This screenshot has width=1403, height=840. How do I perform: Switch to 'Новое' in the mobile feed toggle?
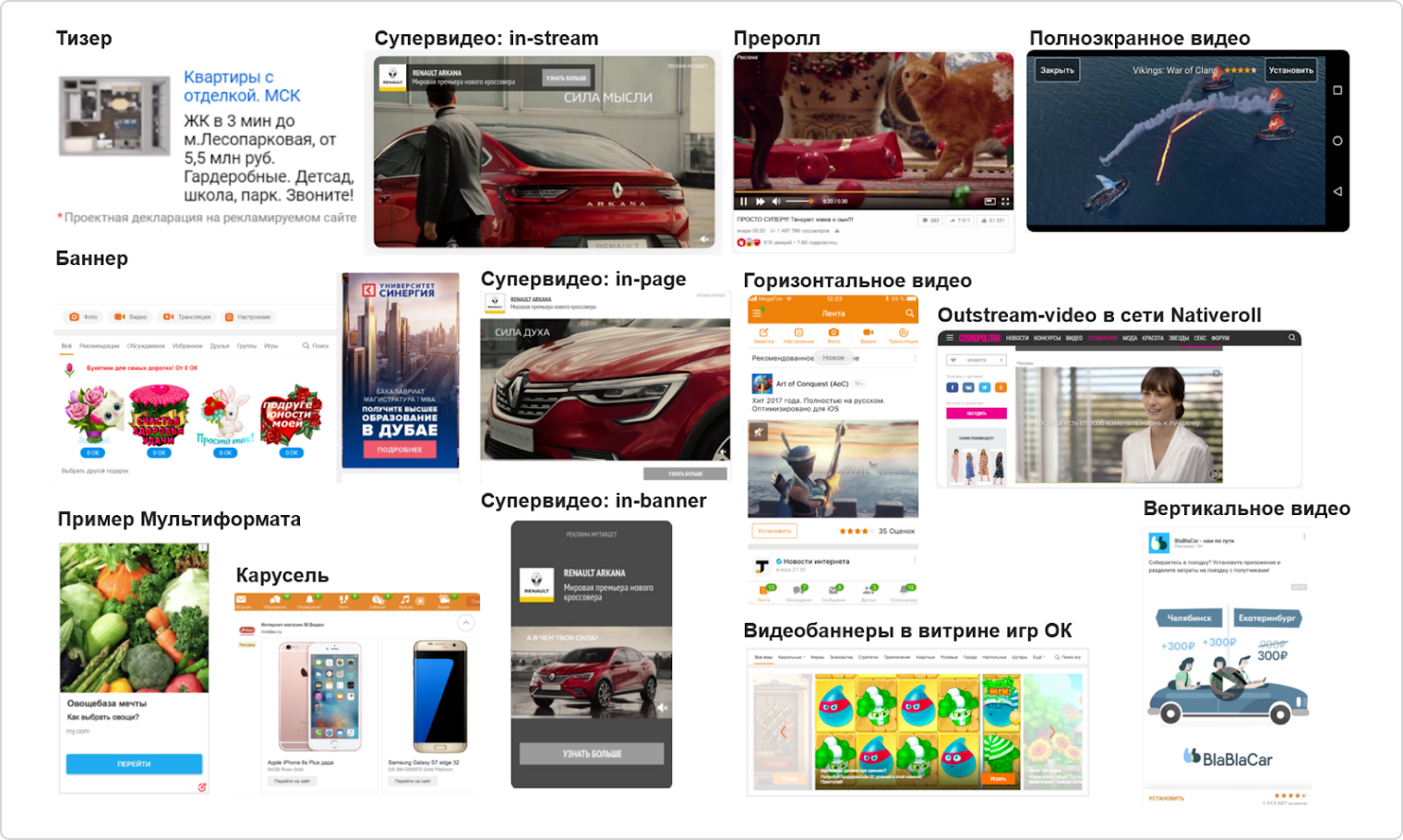833,357
